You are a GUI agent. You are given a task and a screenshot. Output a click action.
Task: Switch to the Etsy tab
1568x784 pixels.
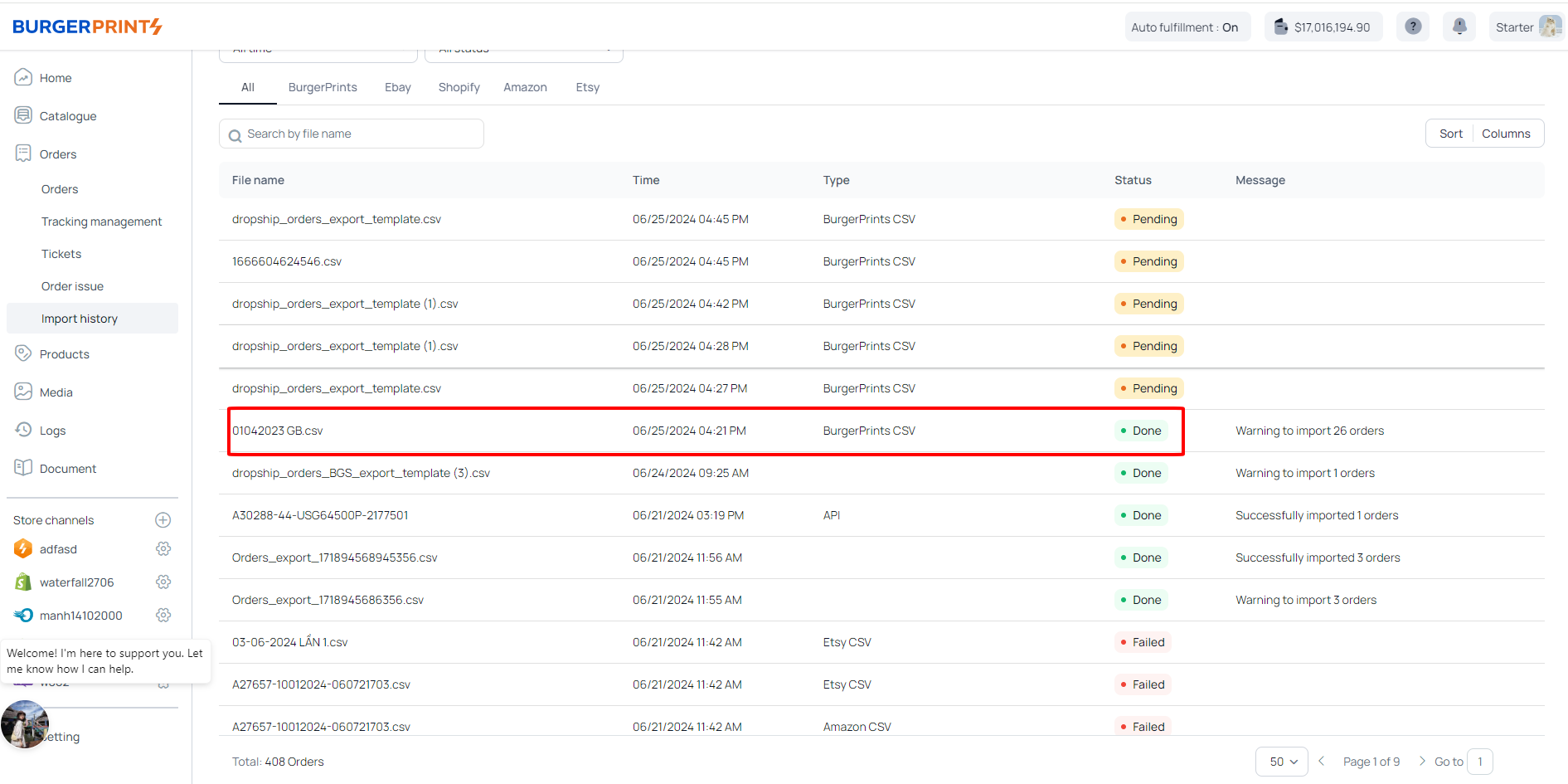587,87
